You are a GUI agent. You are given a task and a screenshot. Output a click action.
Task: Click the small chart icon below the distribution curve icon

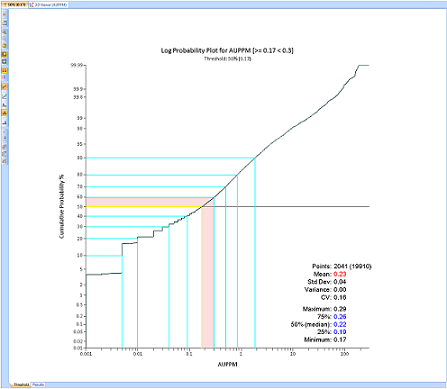[x=4, y=122]
